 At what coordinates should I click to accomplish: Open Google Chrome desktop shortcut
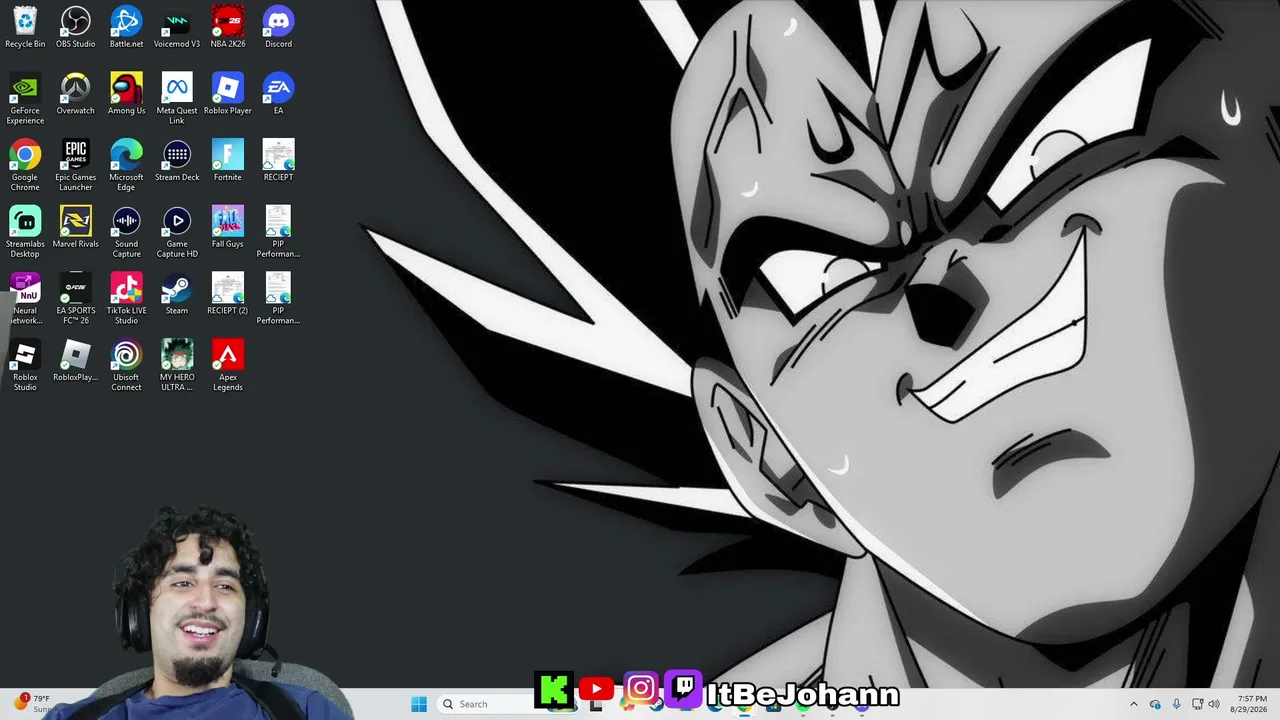[x=25, y=165]
